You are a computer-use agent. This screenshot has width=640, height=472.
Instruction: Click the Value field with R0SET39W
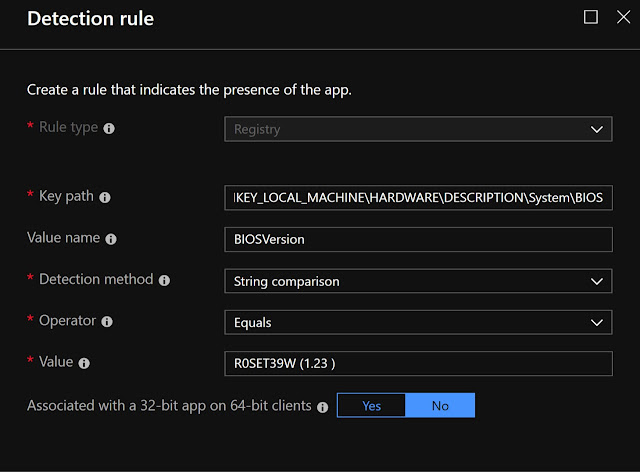[417, 363]
